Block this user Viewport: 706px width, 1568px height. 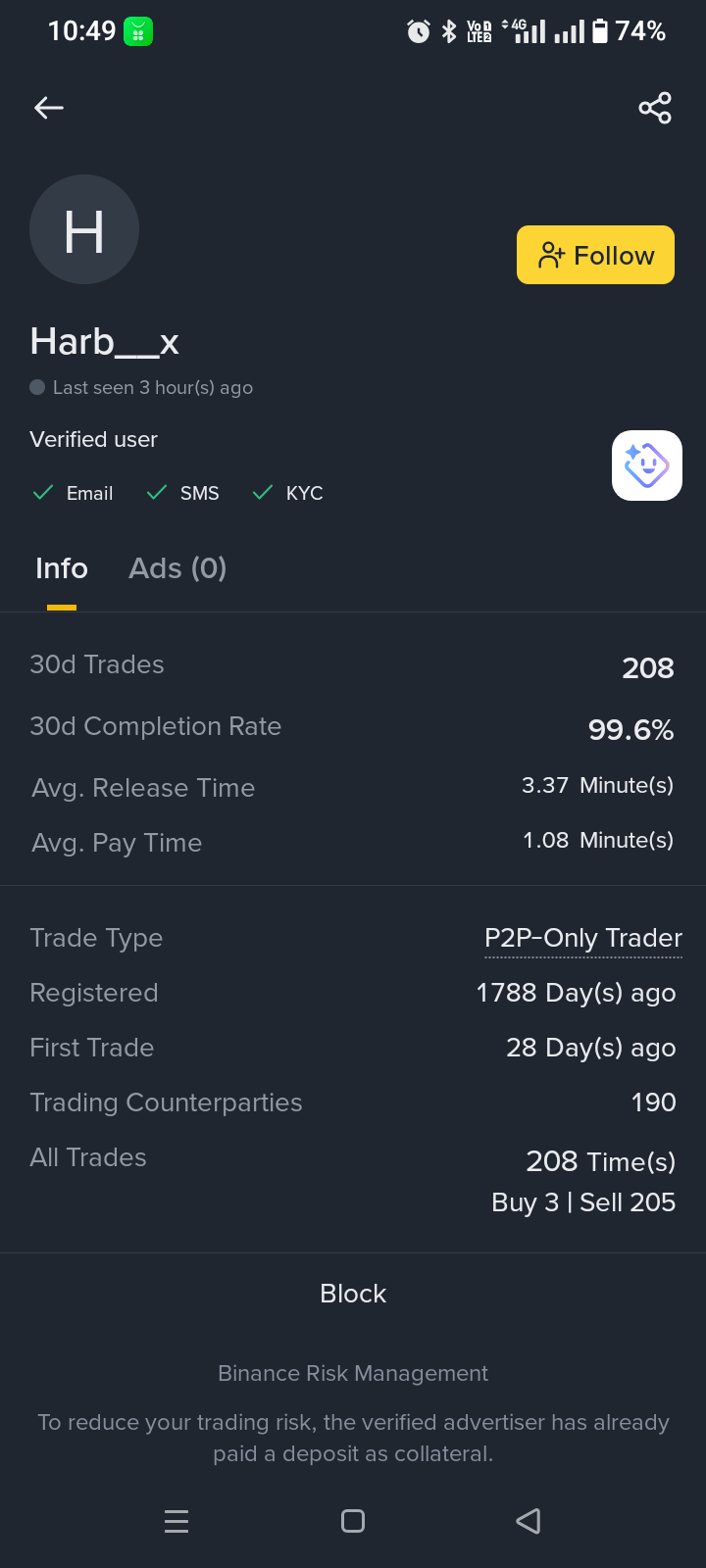tap(353, 1294)
